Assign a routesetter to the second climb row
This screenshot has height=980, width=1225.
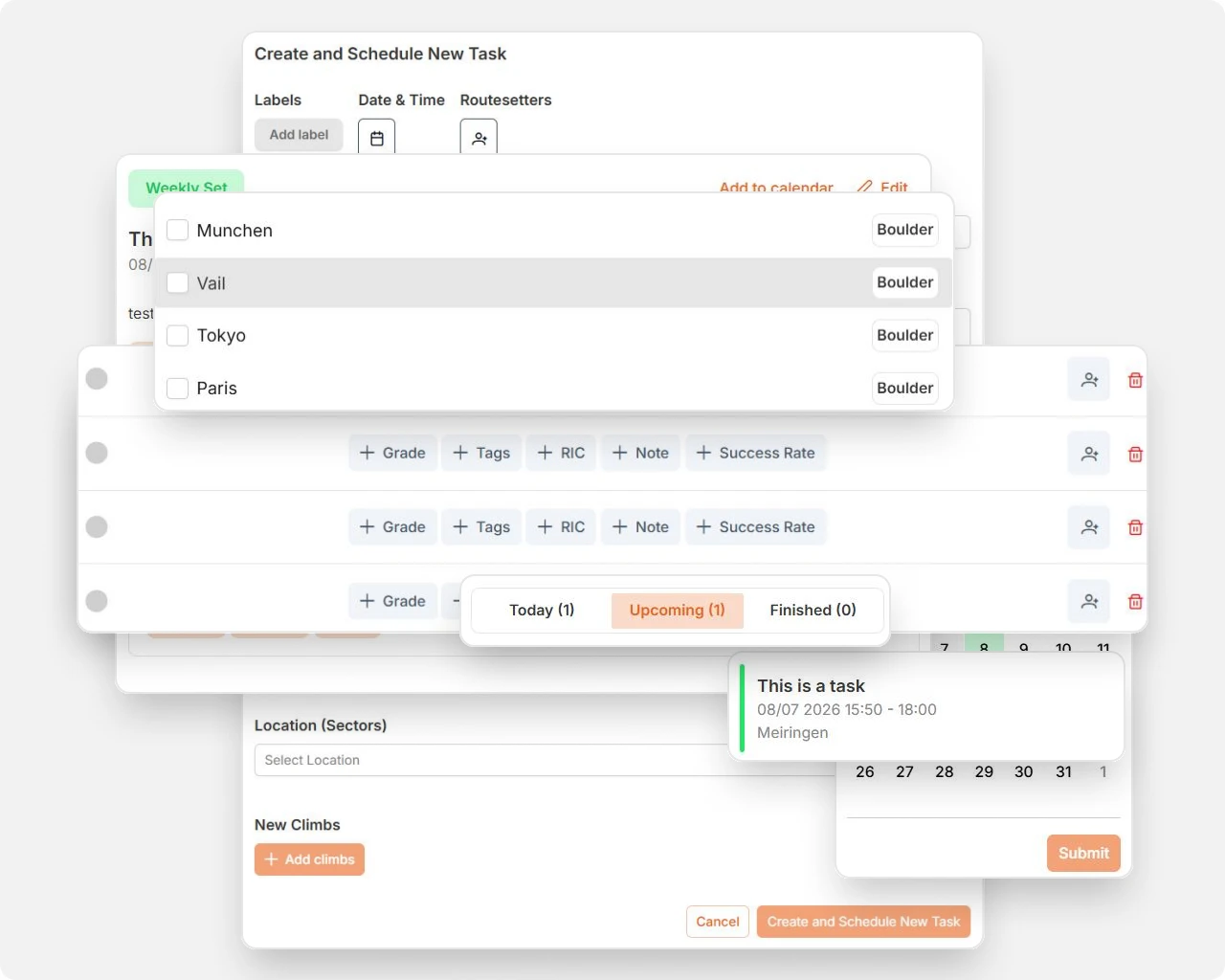pos(1089,454)
